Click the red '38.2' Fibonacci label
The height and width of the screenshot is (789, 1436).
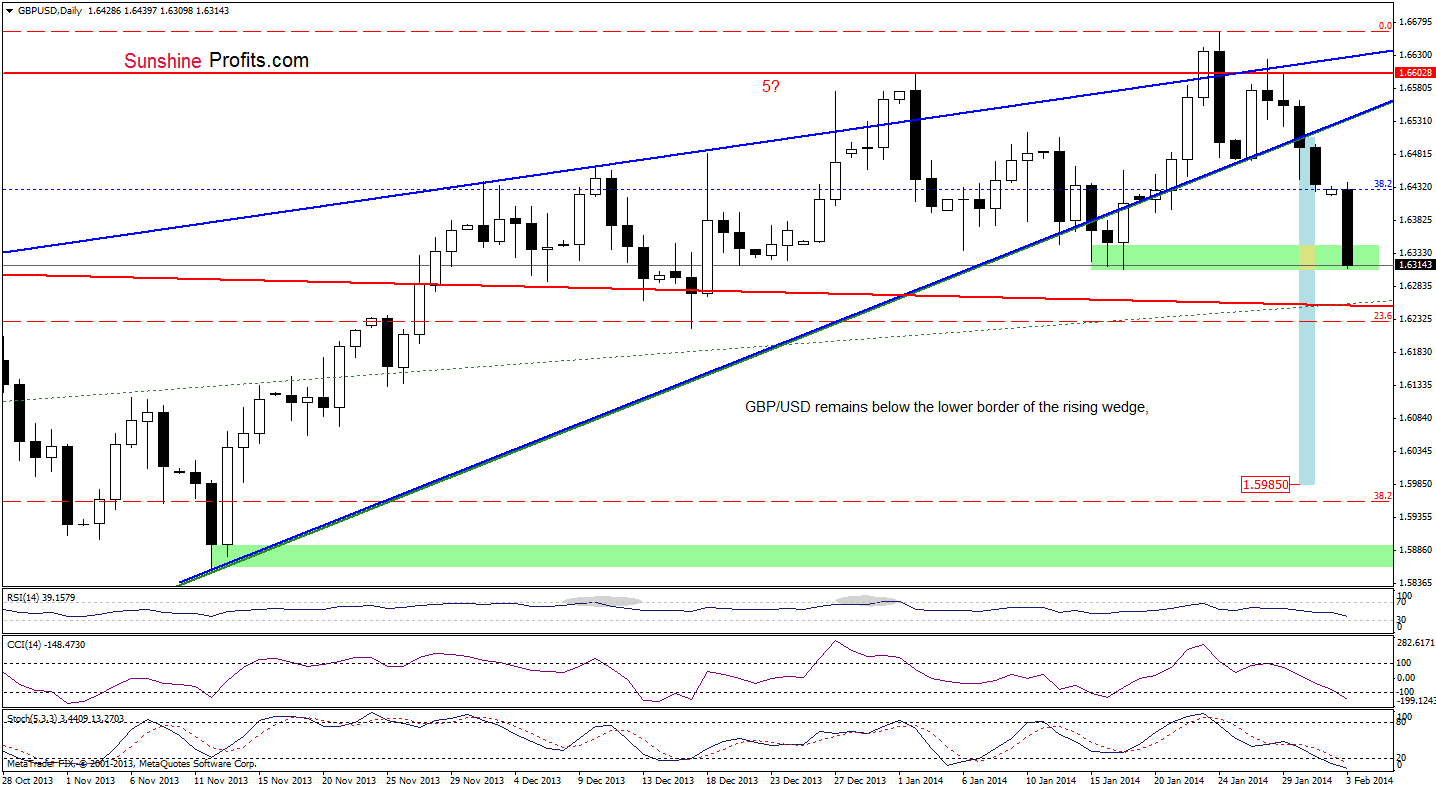coord(1382,495)
